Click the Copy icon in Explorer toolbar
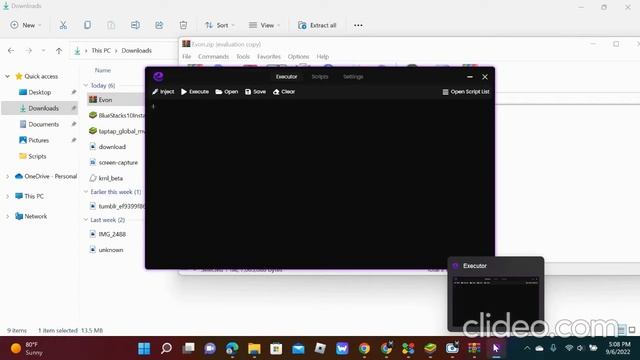 click(87, 25)
